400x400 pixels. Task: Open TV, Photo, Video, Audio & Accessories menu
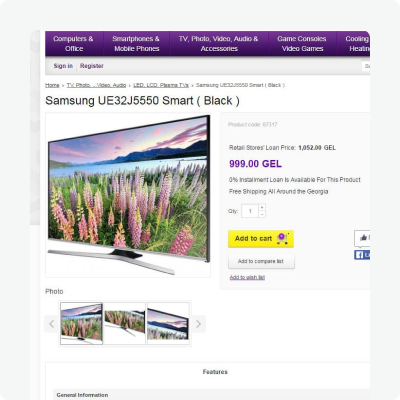click(x=219, y=44)
